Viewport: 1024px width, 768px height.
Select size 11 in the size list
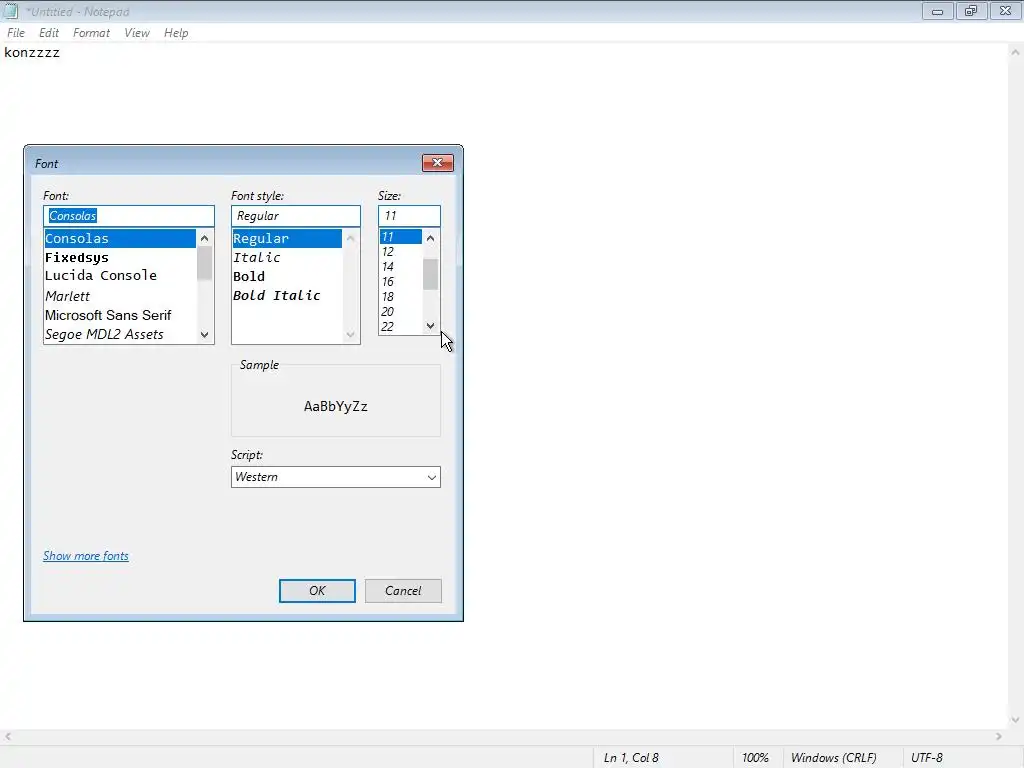pyautogui.click(x=400, y=236)
